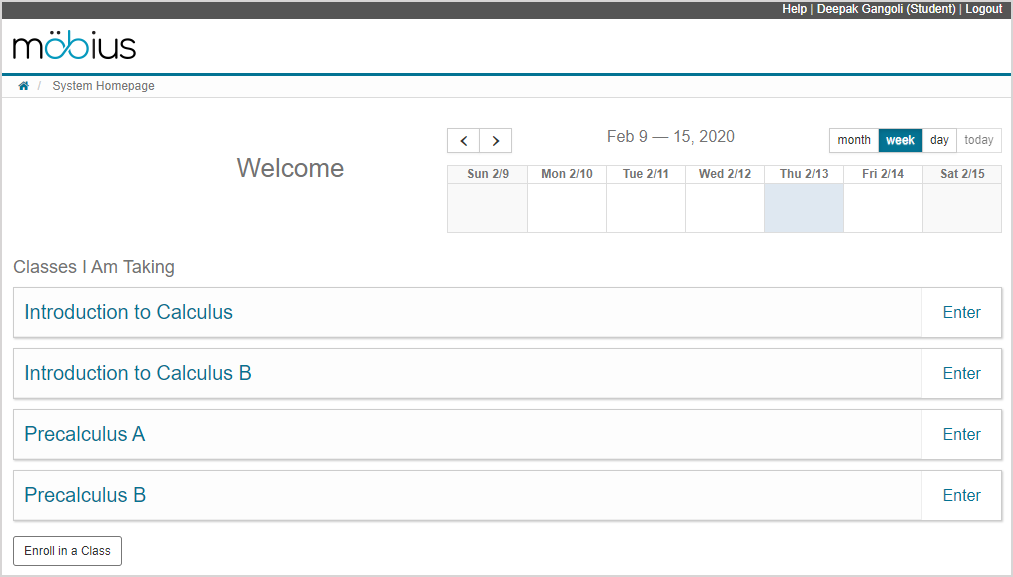
Task: Open the Help link
Action: [794, 9]
